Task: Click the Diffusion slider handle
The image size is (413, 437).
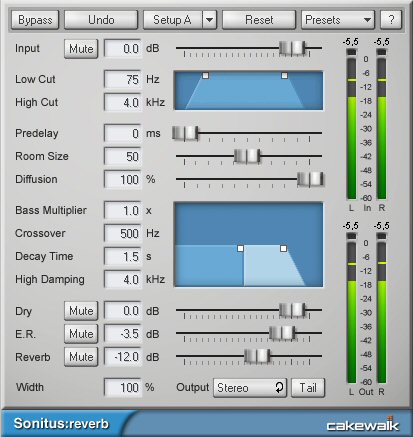Action: tap(310, 179)
